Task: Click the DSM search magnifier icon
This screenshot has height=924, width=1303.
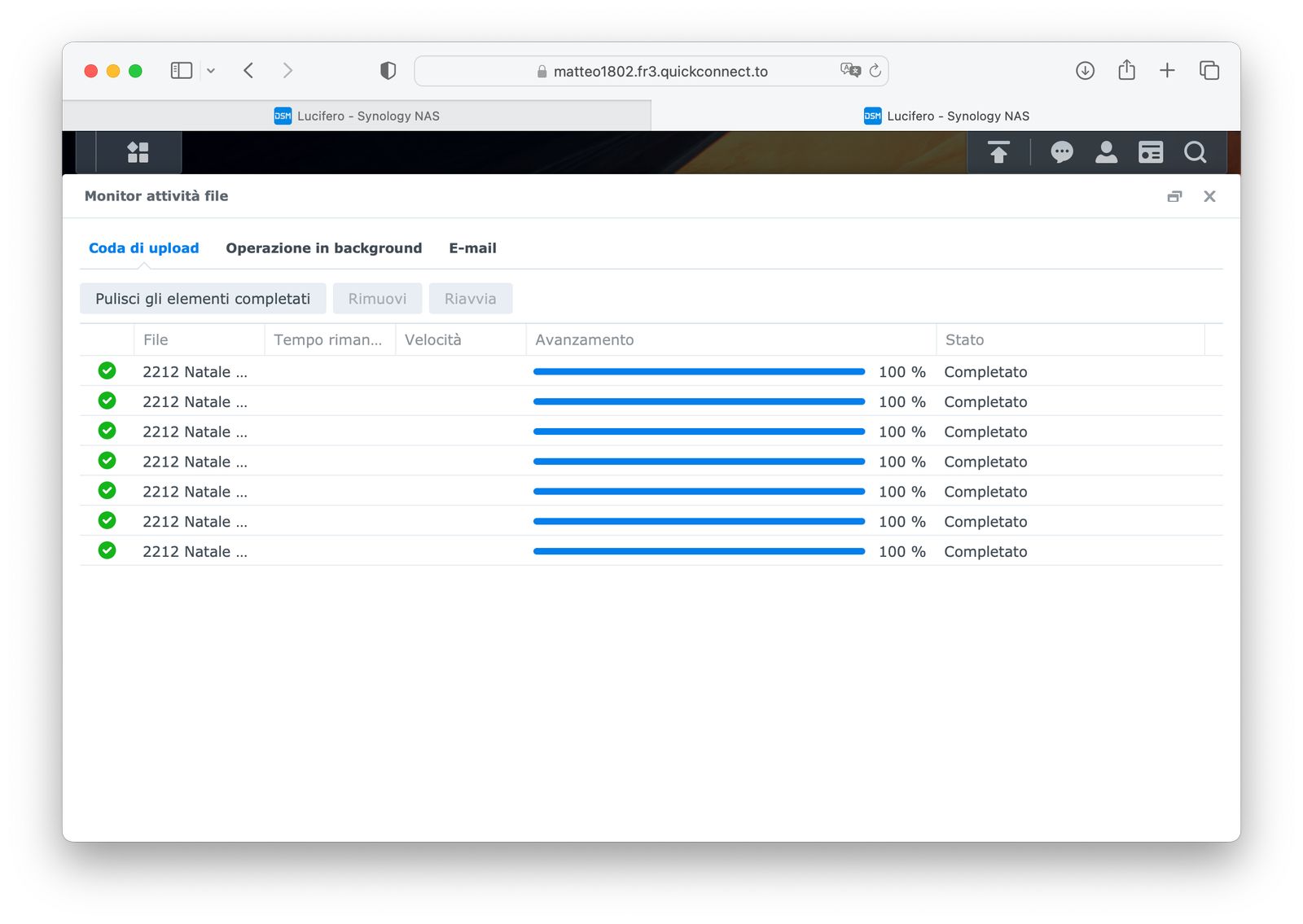Action: (1195, 152)
